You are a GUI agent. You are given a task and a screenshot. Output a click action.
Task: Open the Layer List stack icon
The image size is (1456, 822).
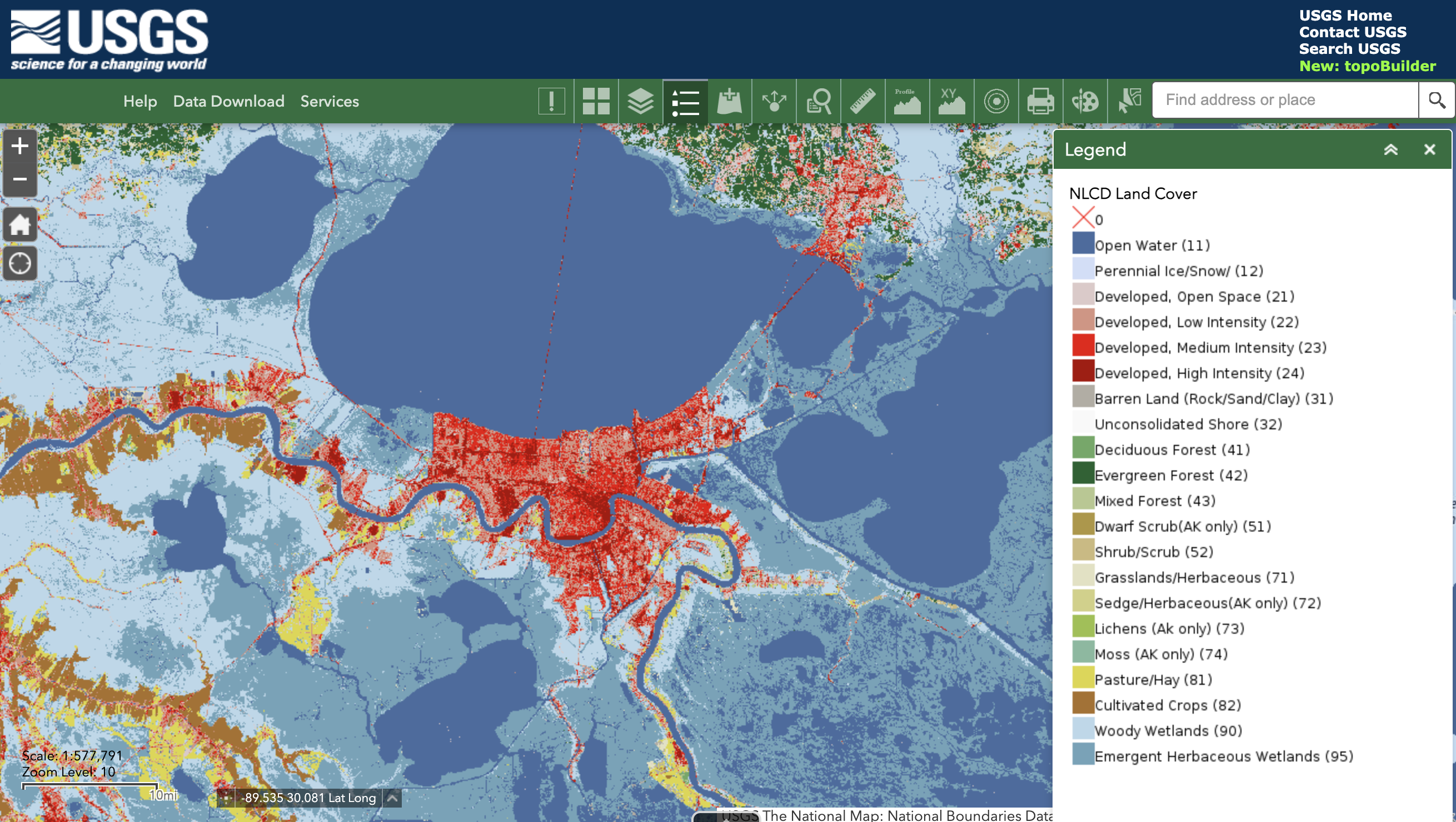[x=640, y=101]
